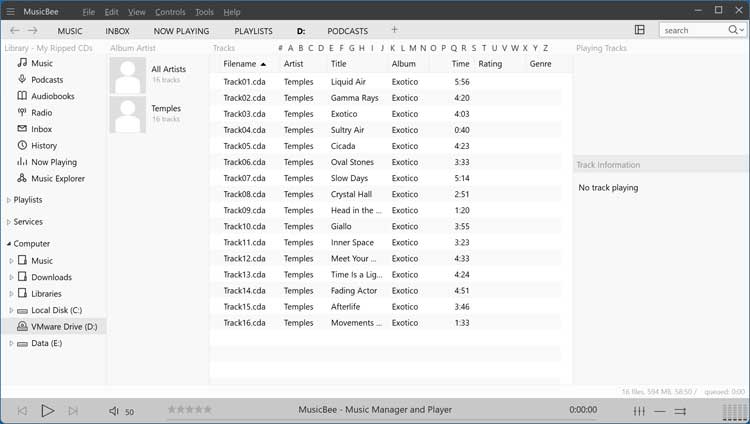Toggle the shuffle arrows icon

point(680,411)
